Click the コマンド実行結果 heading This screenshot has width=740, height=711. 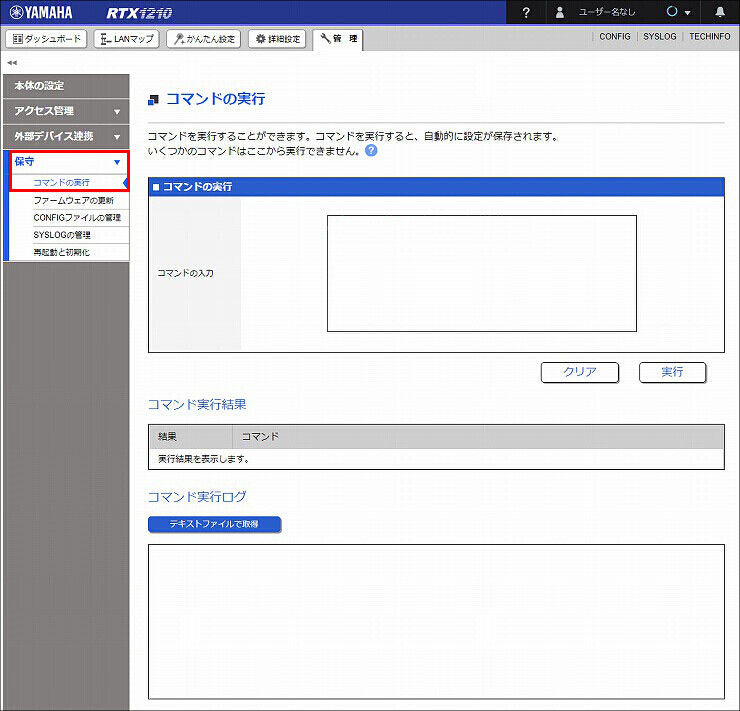point(197,404)
